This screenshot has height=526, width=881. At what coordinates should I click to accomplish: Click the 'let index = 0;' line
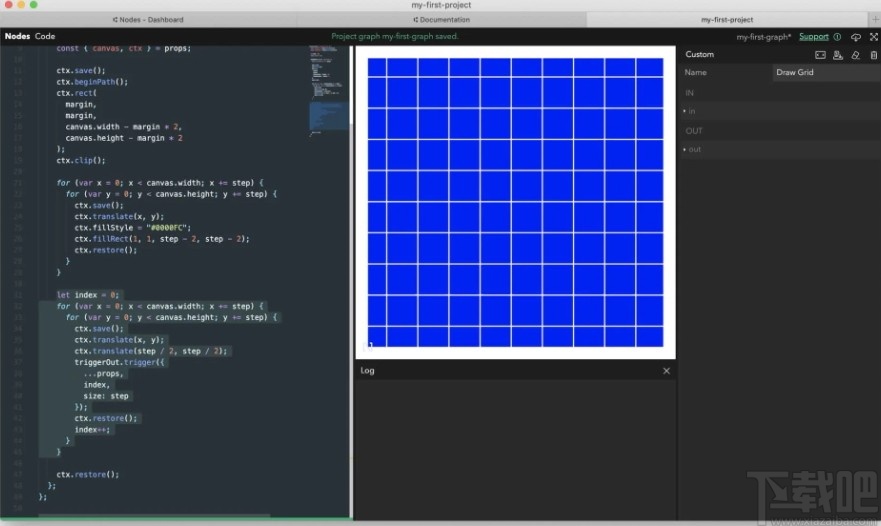pos(88,295)
